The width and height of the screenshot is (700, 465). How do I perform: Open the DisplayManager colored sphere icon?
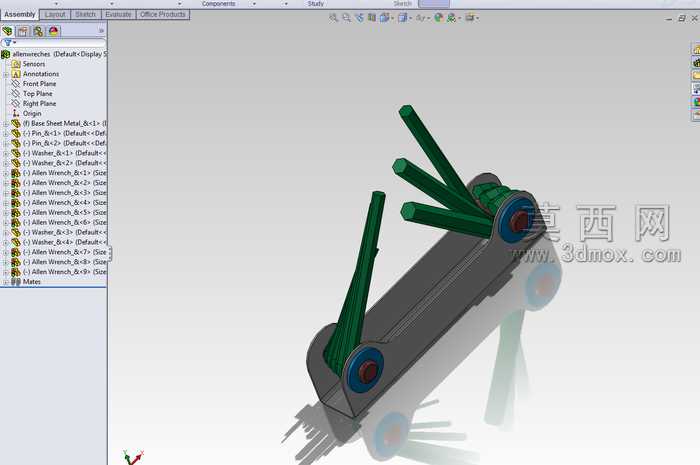(x=54, y=31)
